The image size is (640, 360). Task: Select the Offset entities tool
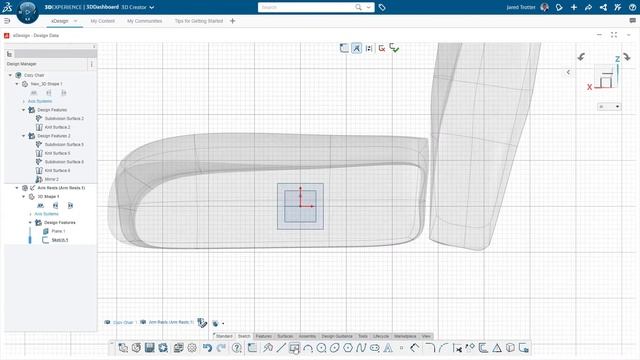click(483, 348)
